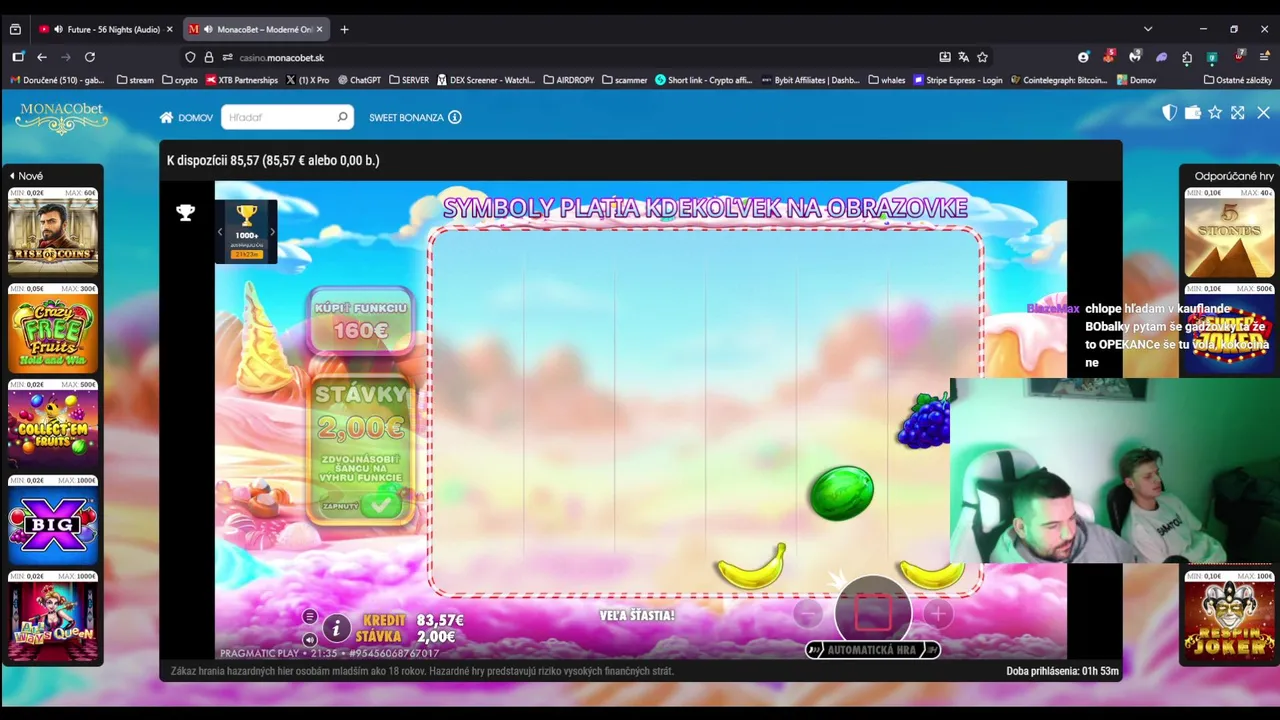Open a new browser tab
The height and width of the screenshot is (720, 1280).
(x=344, y=29)
